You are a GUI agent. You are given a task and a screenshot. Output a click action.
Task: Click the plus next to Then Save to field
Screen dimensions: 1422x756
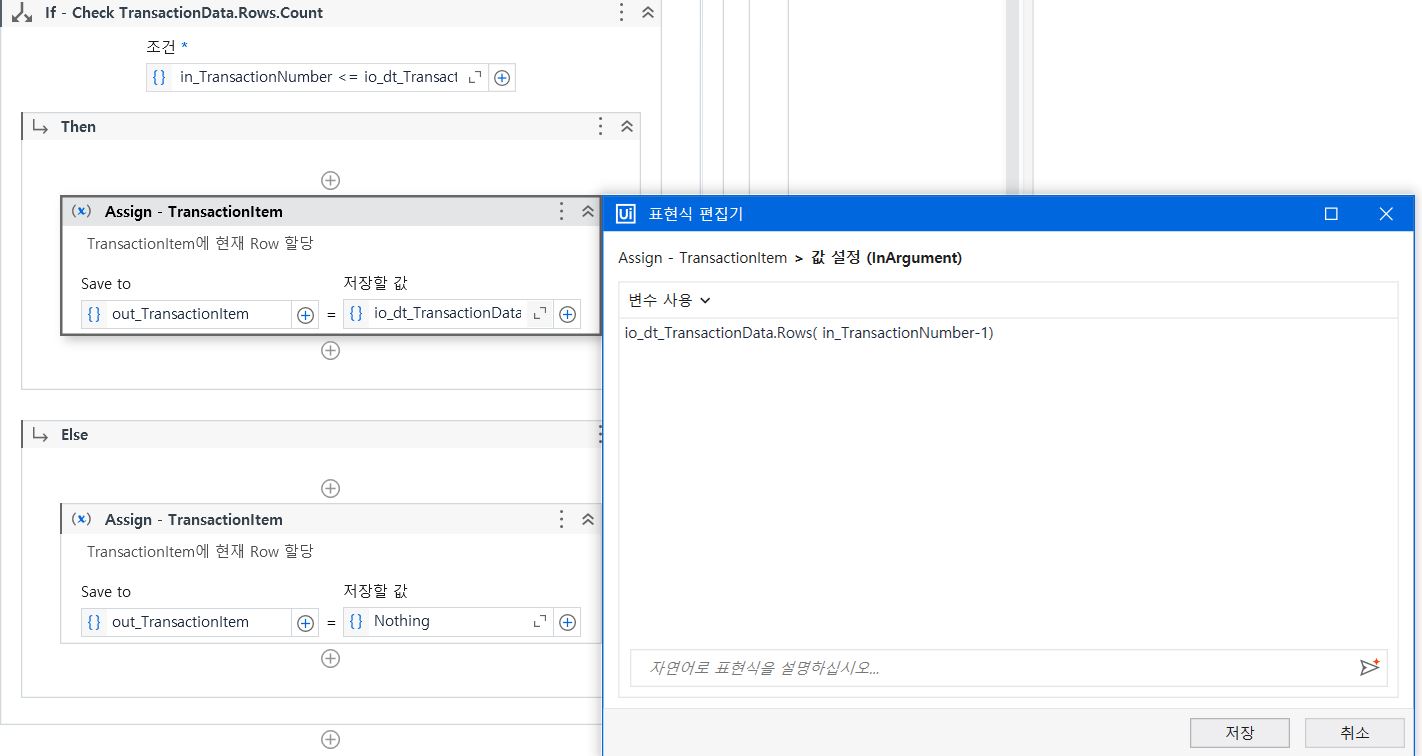coord(306,314)
